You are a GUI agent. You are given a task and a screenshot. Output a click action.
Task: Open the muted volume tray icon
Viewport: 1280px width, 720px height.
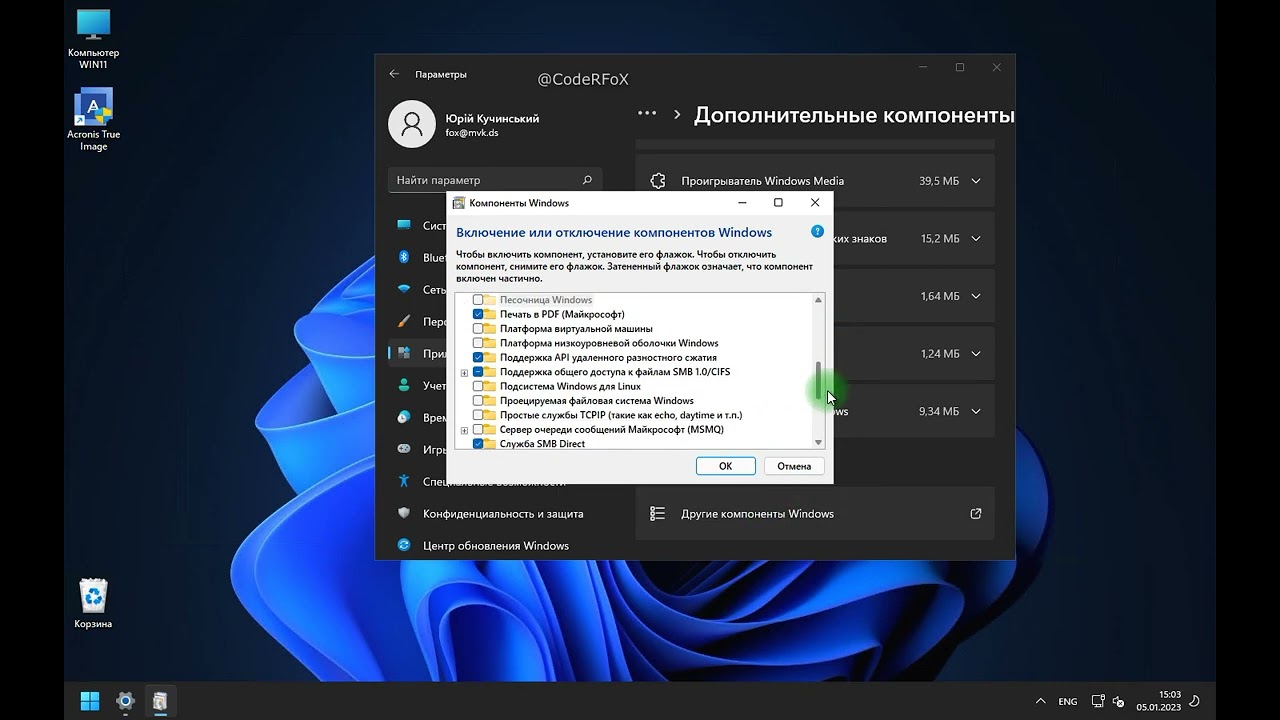1118,701
